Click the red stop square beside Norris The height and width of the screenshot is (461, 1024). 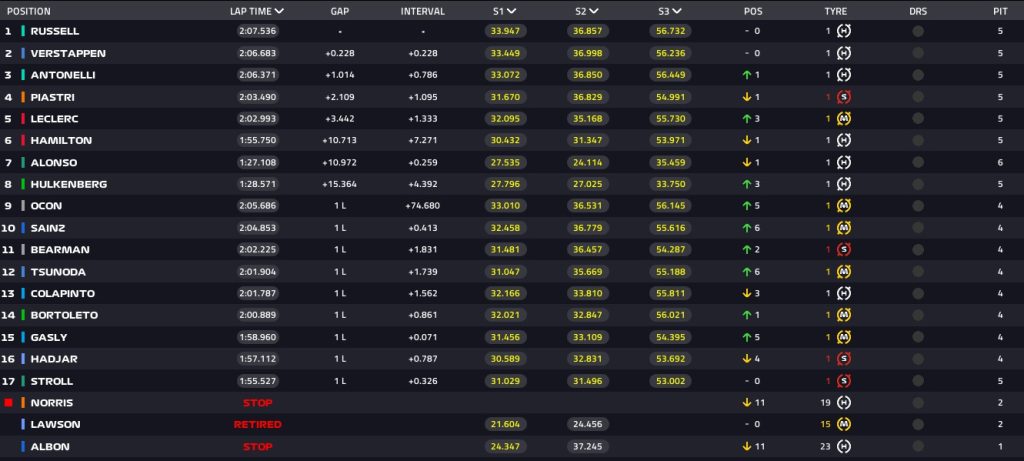click(x=9, y=403)
